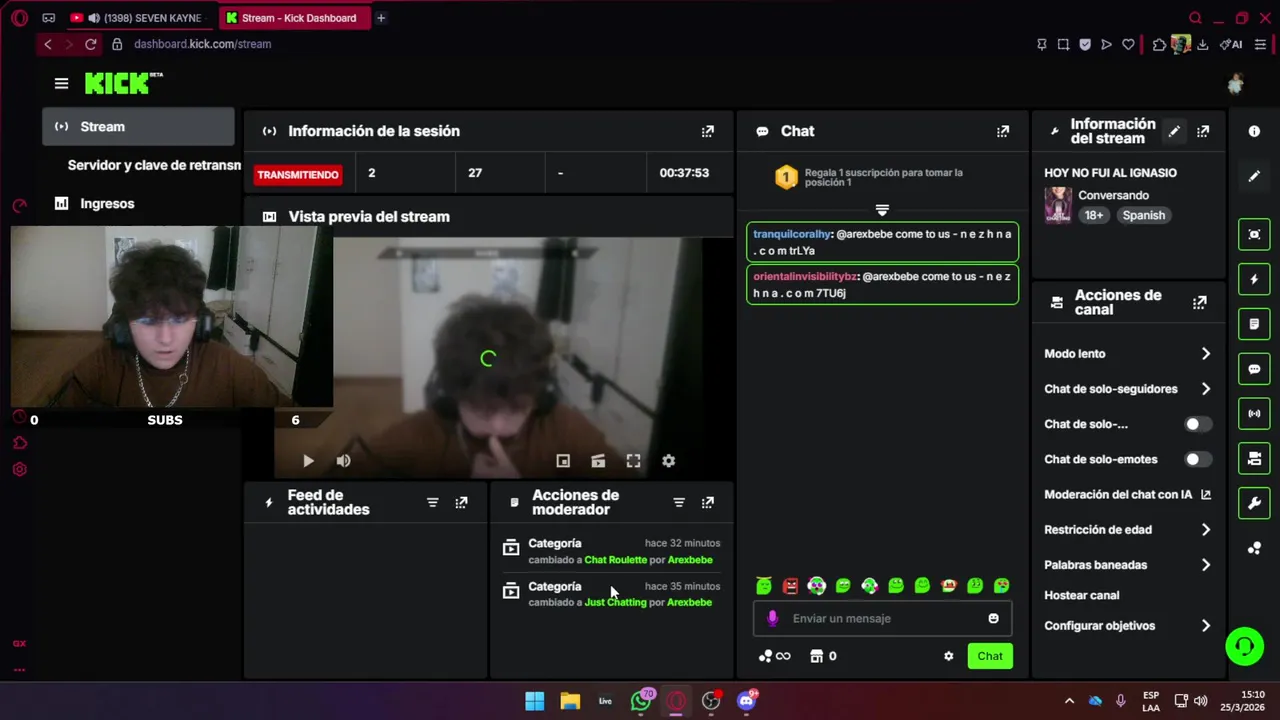The height and width of the screenshot is (720, 1280).
Task: Open a new browser tab
Action: 381,18
